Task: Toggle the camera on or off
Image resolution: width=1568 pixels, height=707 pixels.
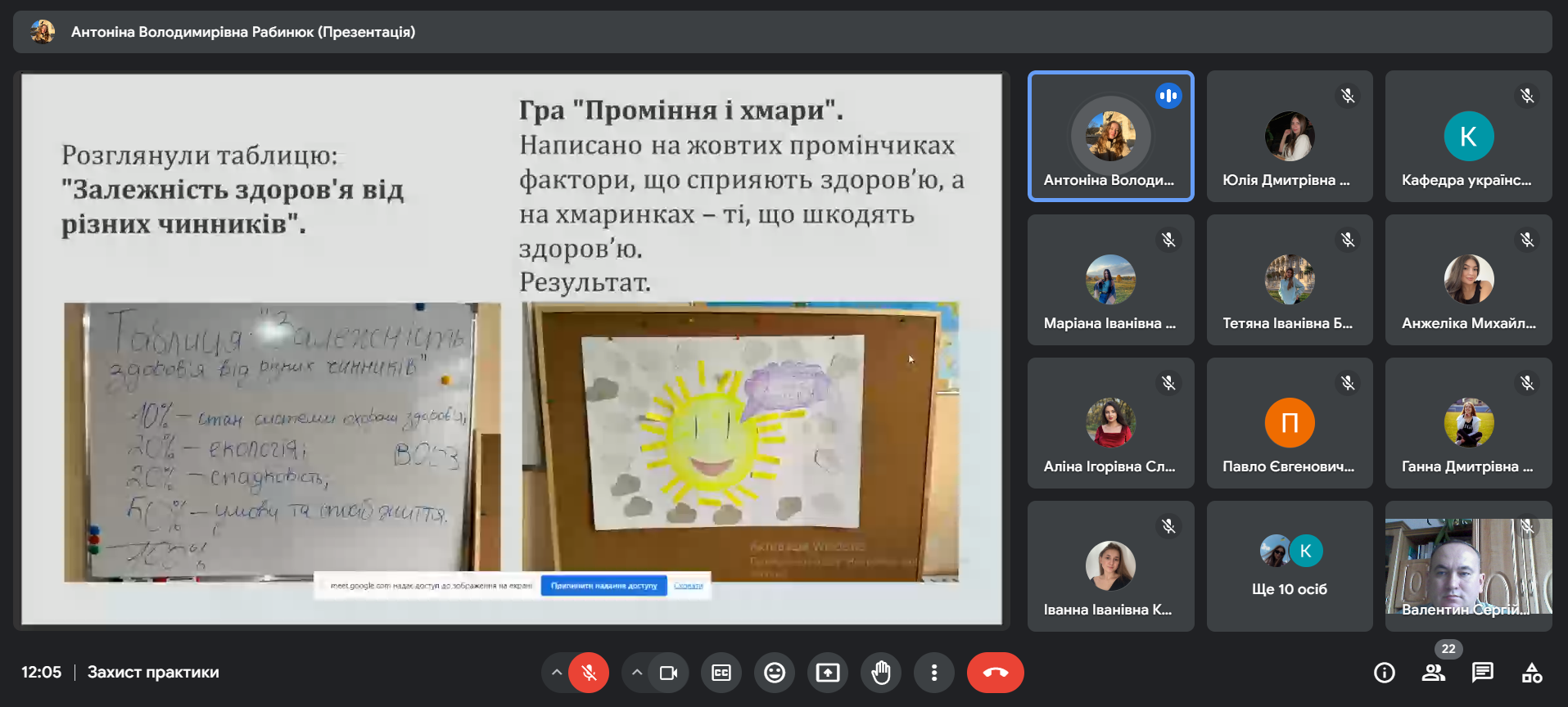Action: (x=669, y=673)
